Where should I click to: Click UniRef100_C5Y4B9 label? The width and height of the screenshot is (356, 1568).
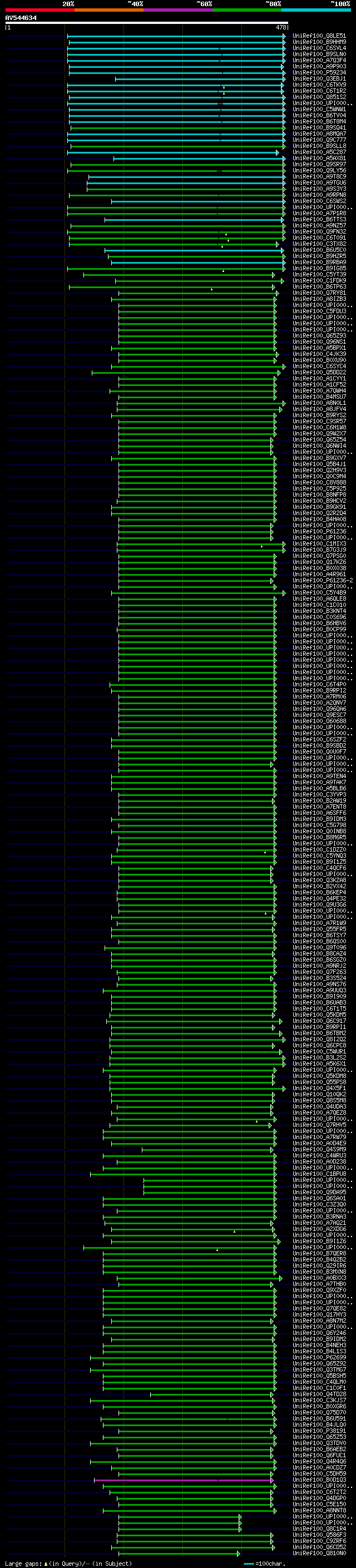pyautogui.click(x=319, y=593)
